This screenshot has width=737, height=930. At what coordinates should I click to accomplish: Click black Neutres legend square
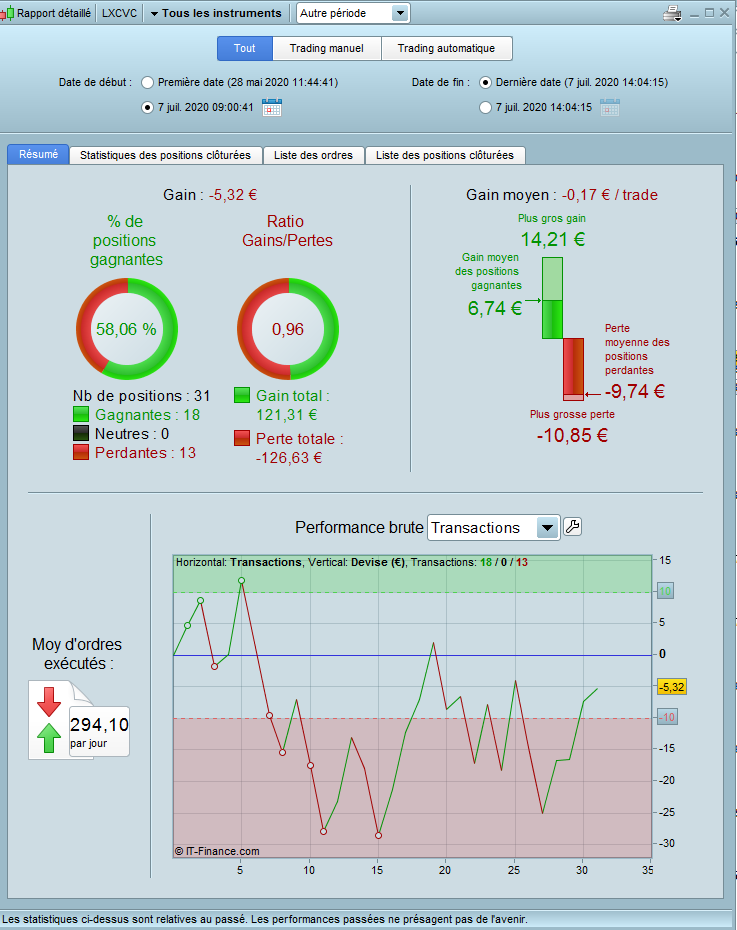[81, 433]
